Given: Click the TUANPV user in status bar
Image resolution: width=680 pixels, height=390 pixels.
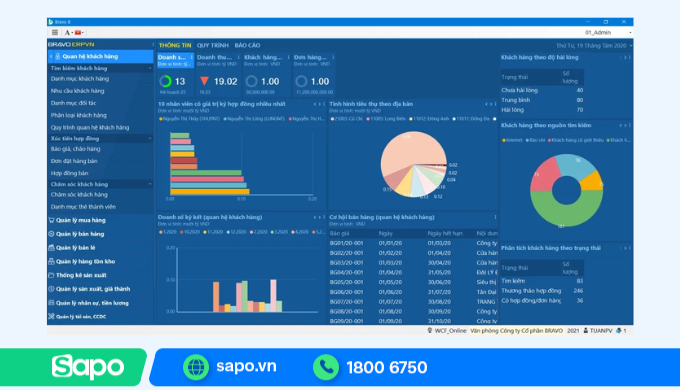Looking at the screenshot, I should [598, 331].
